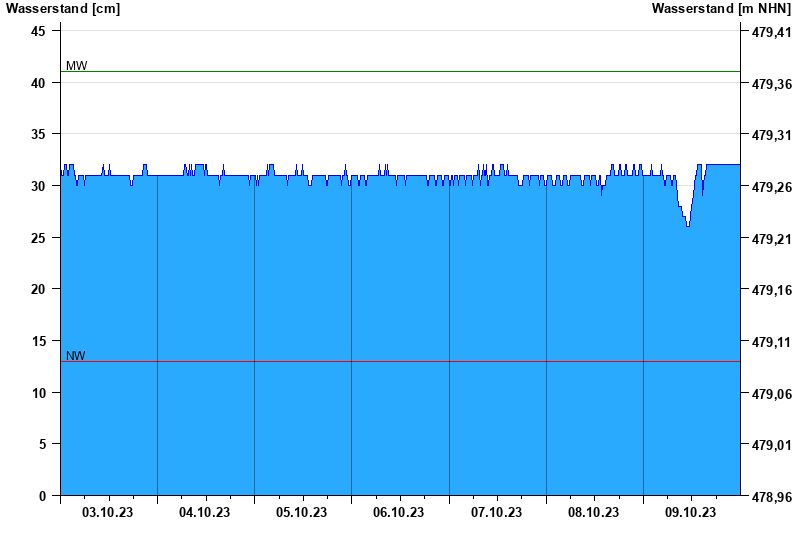The image size is (800, 550).
Task: Click the right axis value 479,36
Action: [772, 84]
